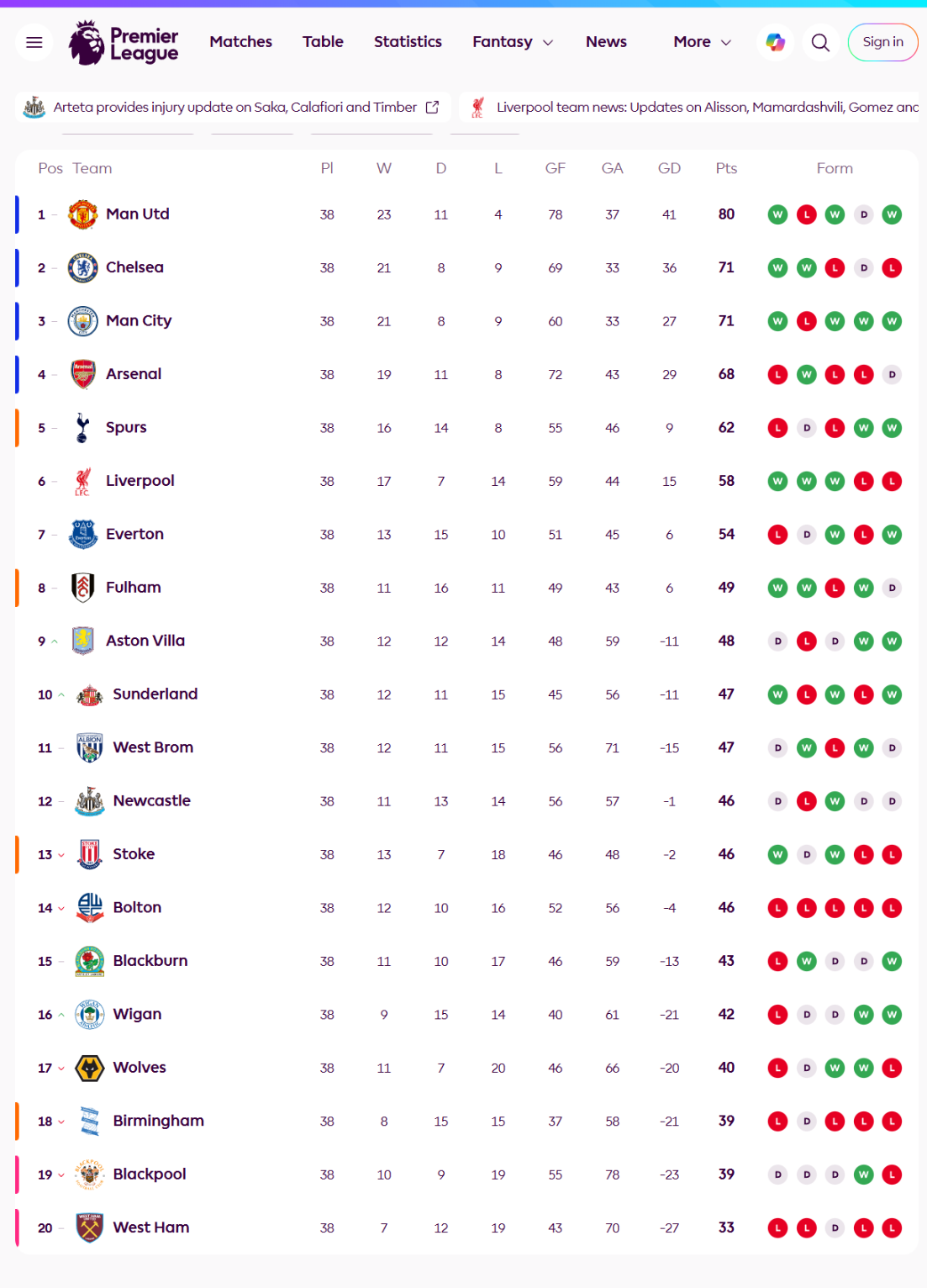Click the Man Utd club crest
The width and height of the screenshot is (927, 1288).
pos(82,214)
